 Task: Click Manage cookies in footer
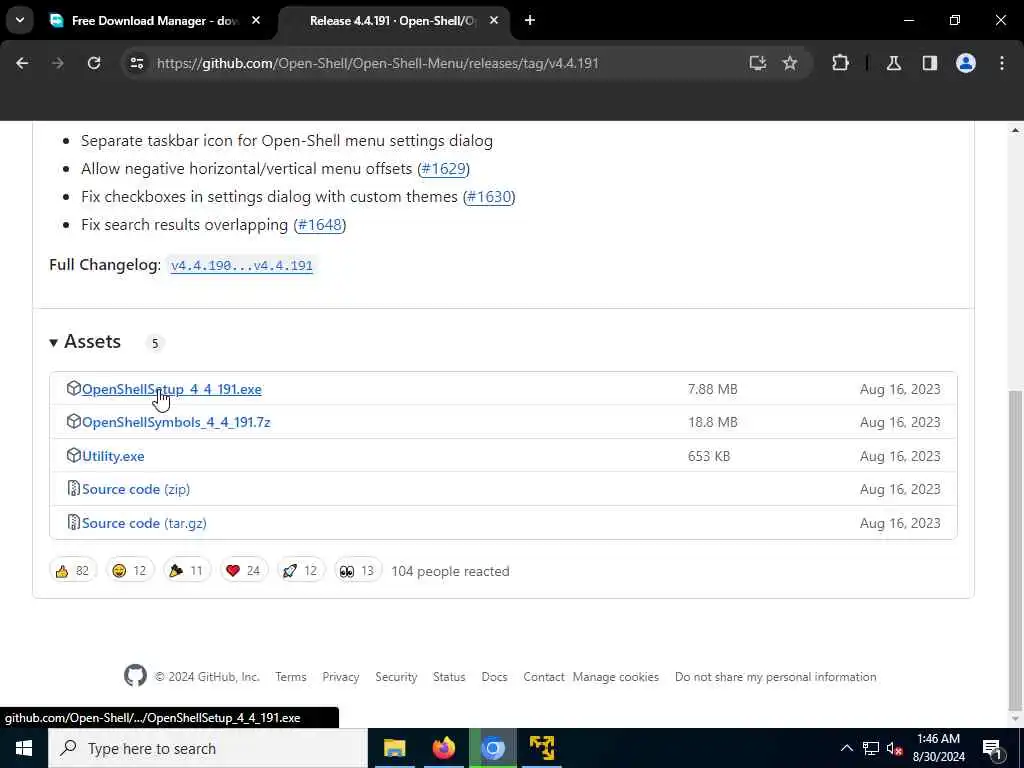616,677
